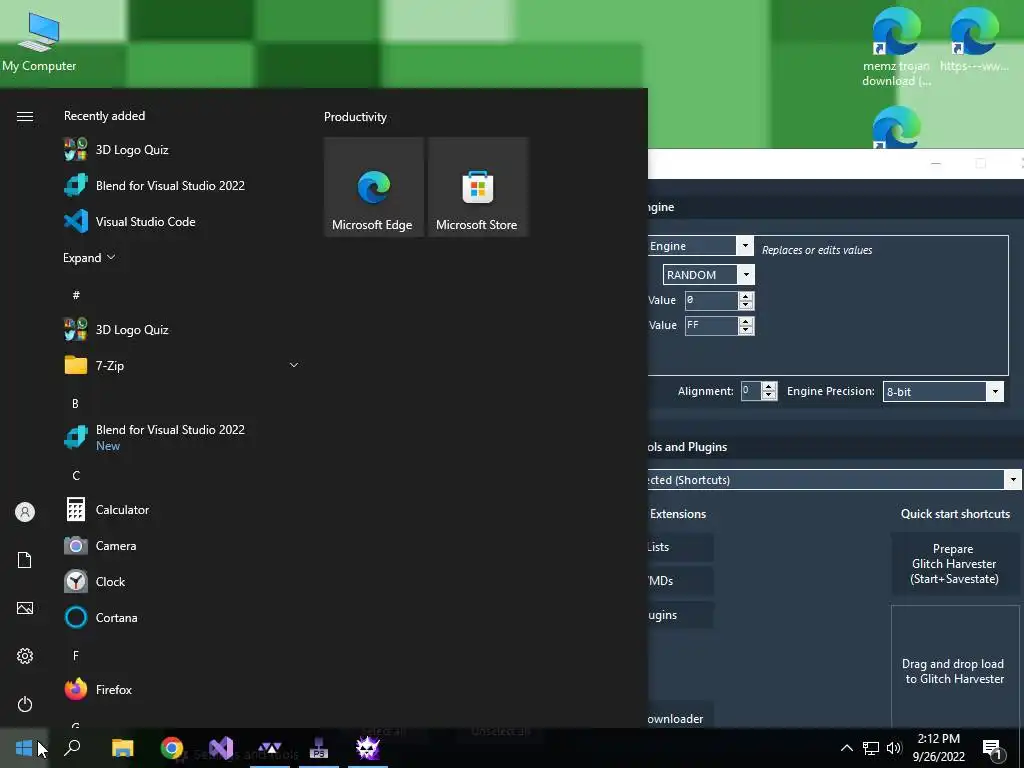This screenshot has width=1024, height=768.
Task: Click the Value field containing FF
Action: point(711,325)
